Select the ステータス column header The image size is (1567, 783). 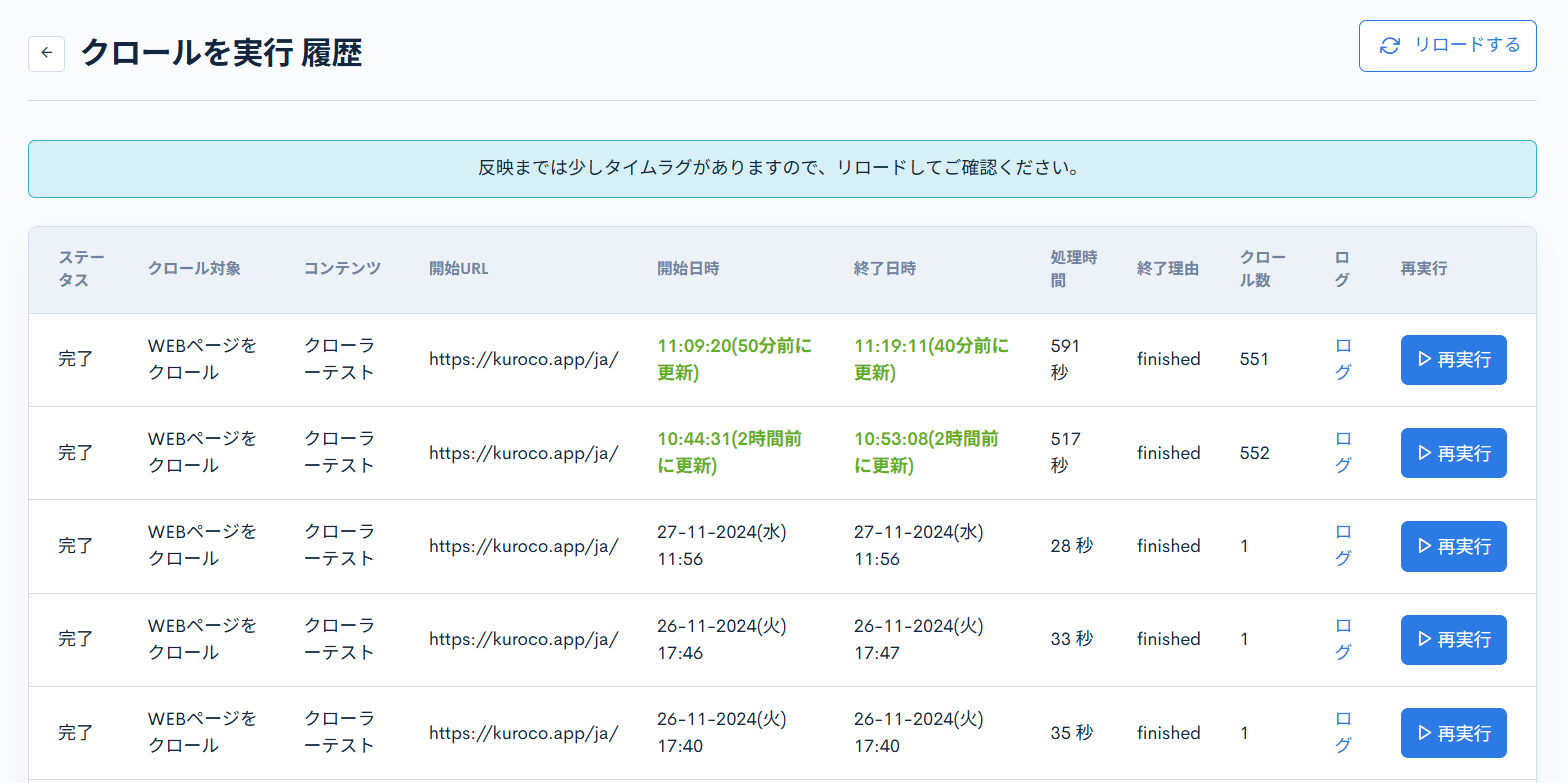pyautogui.click(x=82, y=268)
